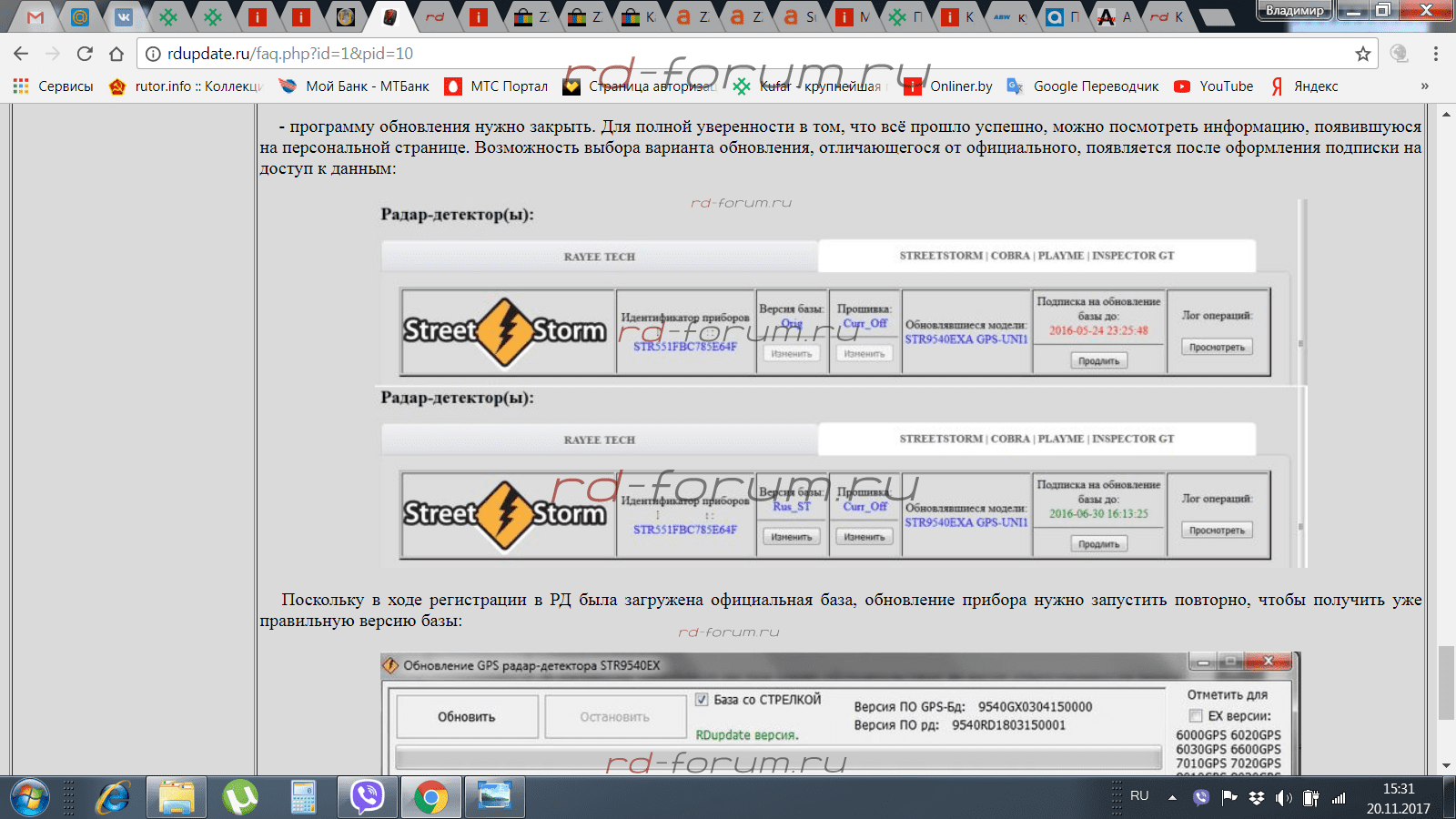The width and height of the screenshot is (1456, 819).
Task: Click the vertical scrollbar thumb
Action: (x=1446, y=682)
